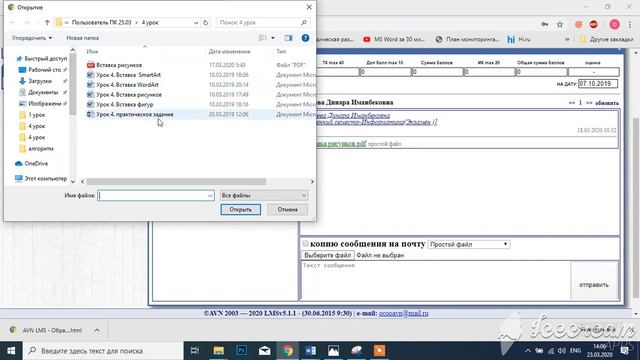Click Task View icon on the taskbar
The width and height of the screenshot is (640, 360).
[x=195, y=351]
